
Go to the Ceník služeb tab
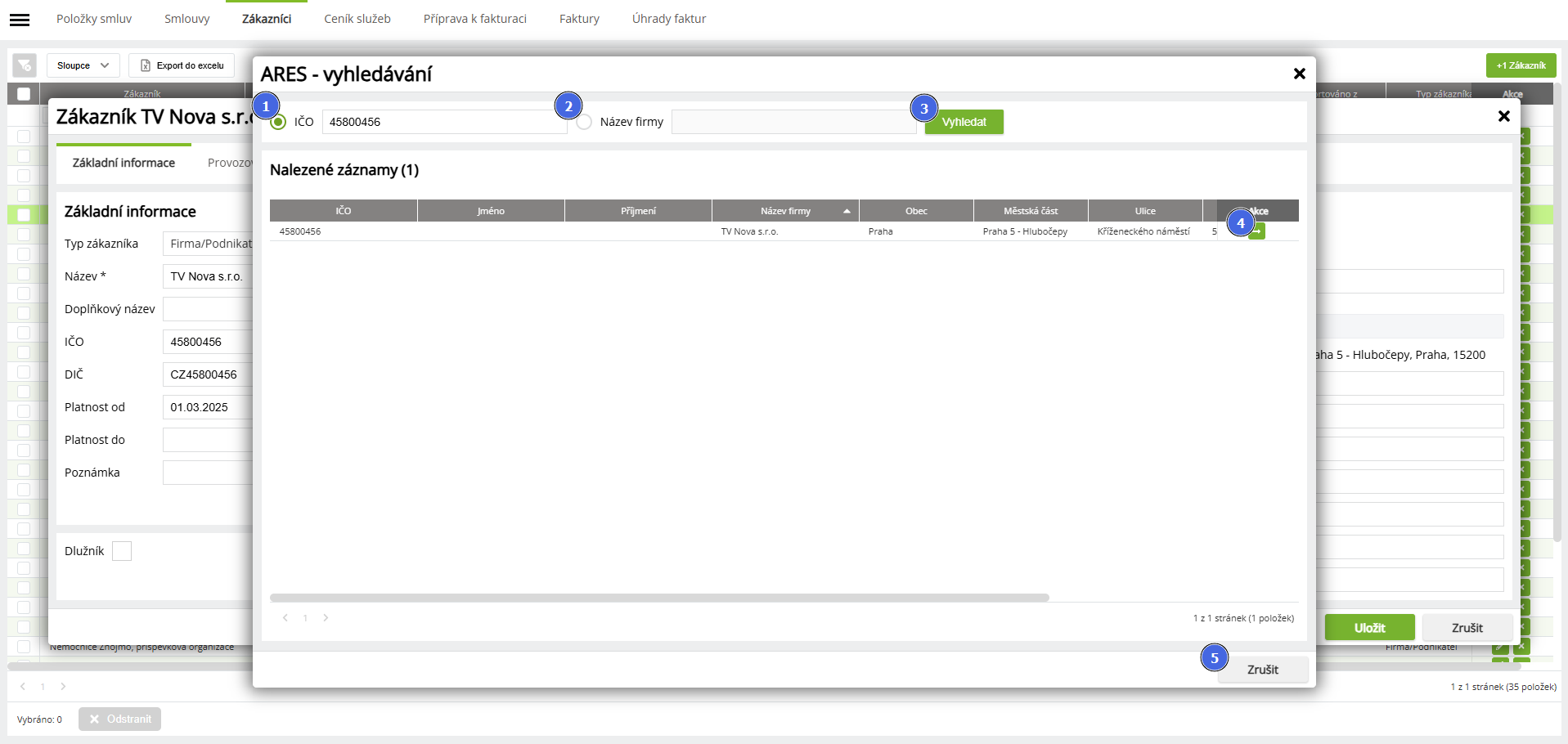(357, 19)
